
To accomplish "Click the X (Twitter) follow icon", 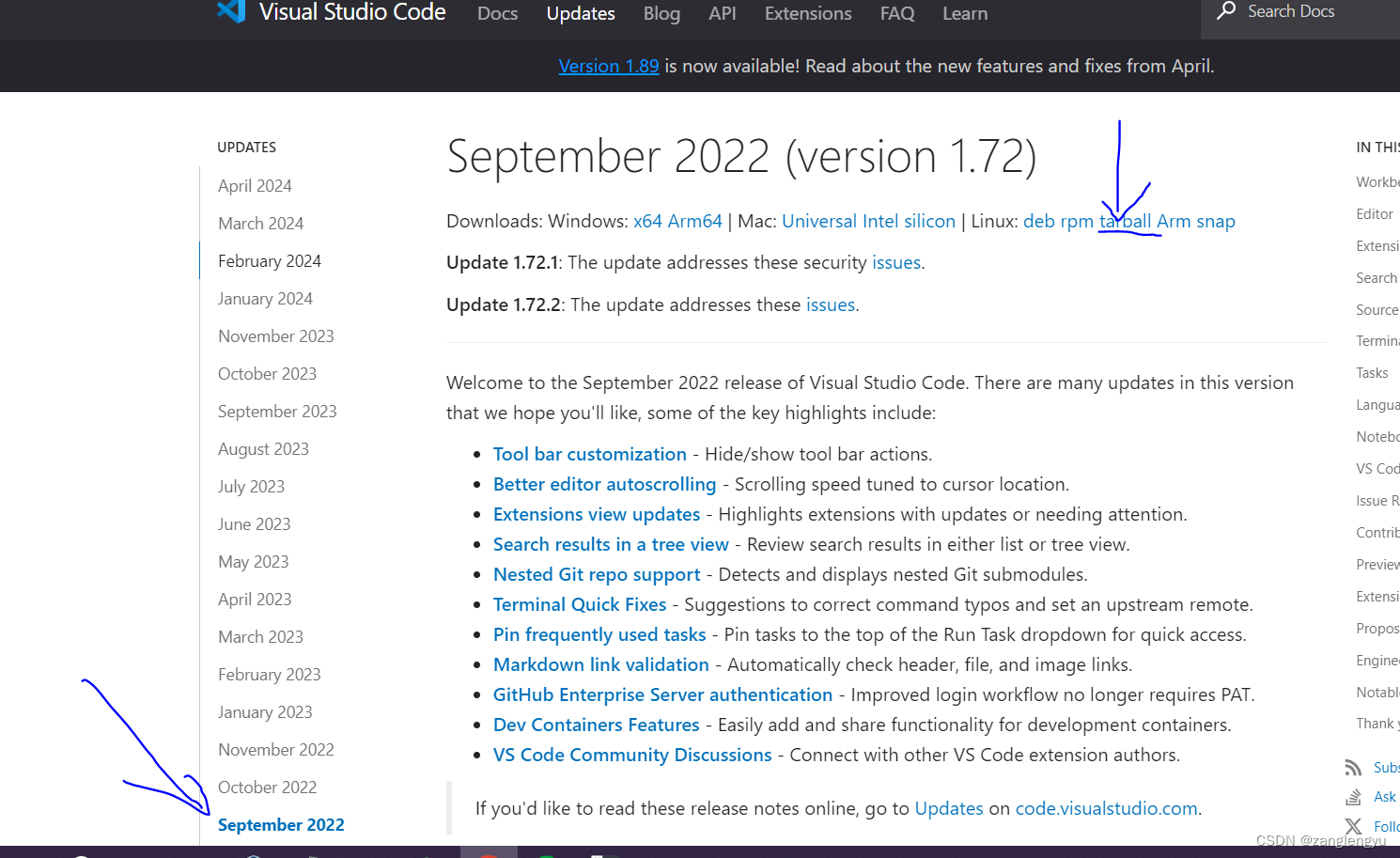I will pos(1353,827).
